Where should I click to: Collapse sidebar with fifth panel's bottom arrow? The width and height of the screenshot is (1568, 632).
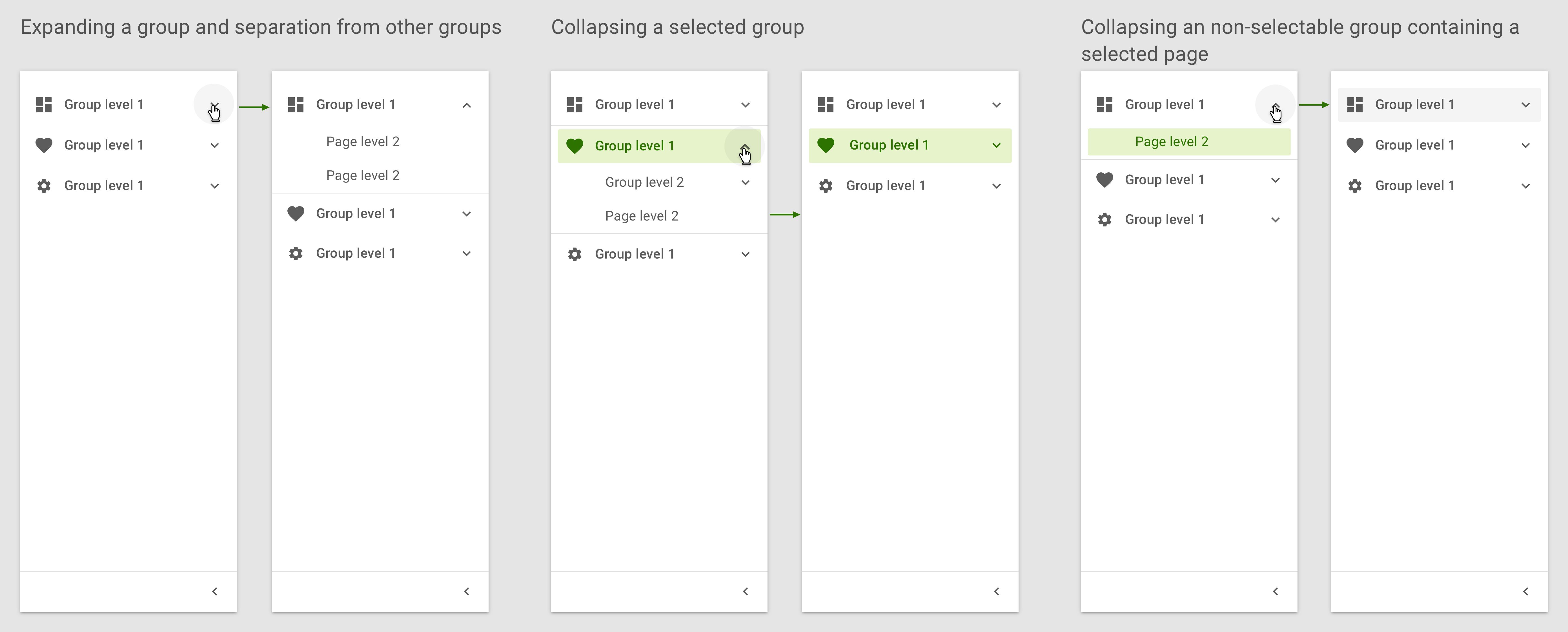pyautogui.click(x=1275, y=591)
